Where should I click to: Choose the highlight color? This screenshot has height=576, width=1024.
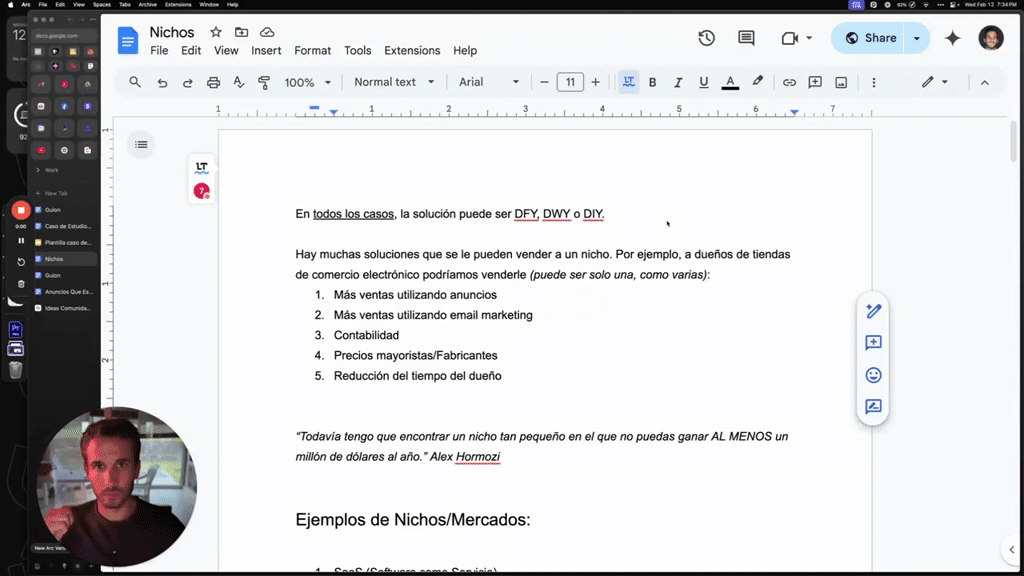pyautogui.click(x=757, y=82)
